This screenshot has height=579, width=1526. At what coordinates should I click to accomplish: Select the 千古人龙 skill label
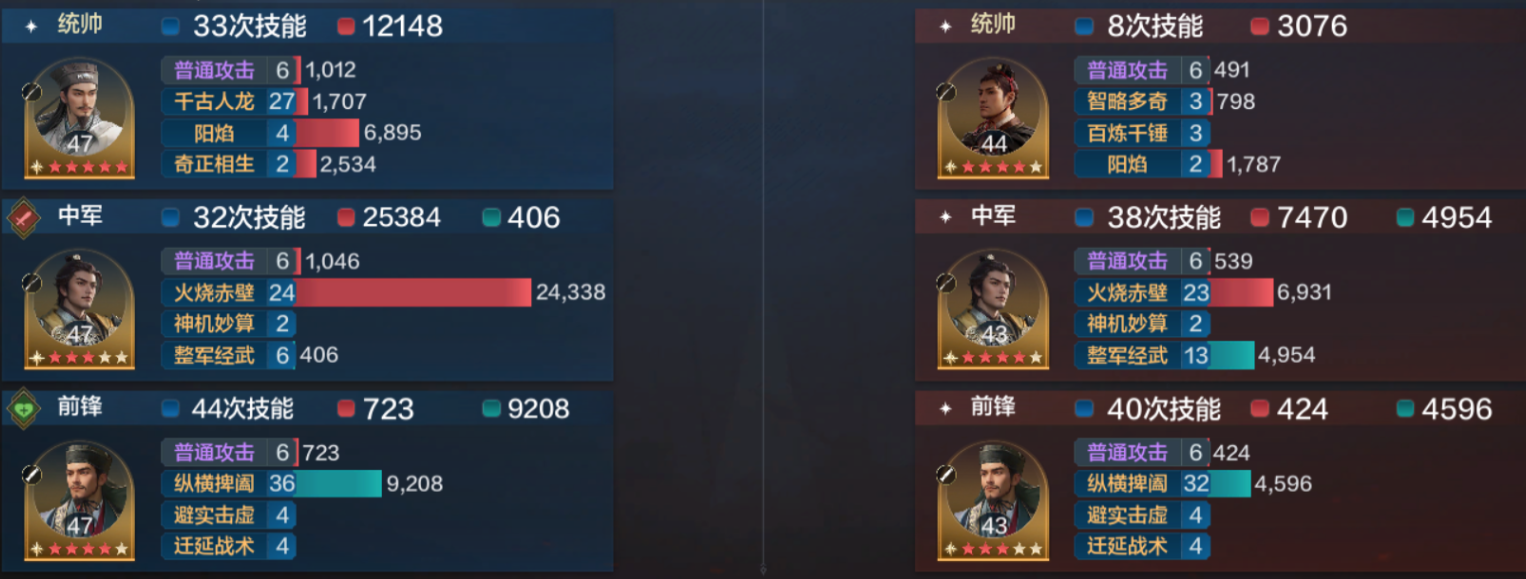tap(214, 101)
